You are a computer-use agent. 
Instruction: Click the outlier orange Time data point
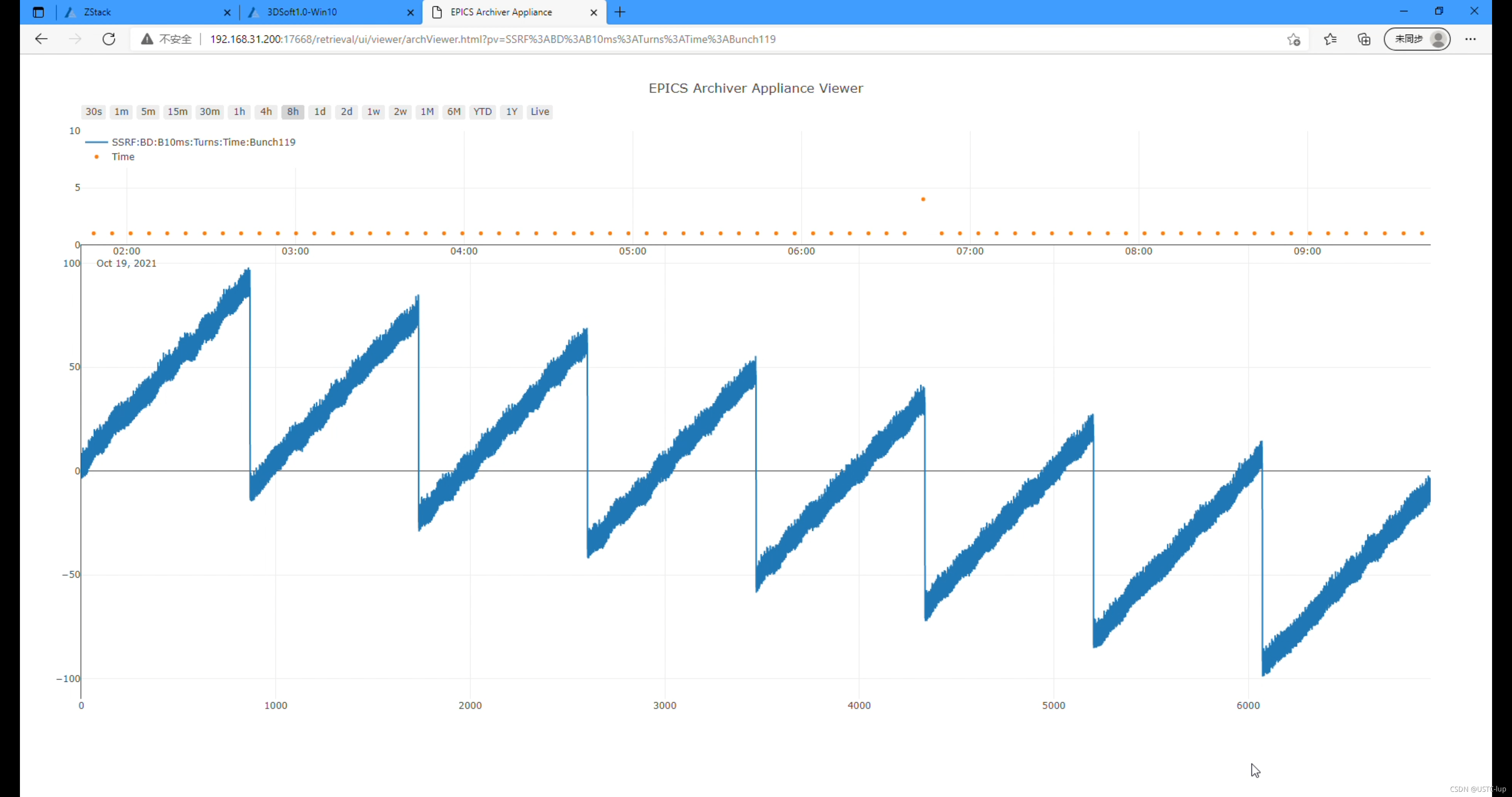pos(923,200)
